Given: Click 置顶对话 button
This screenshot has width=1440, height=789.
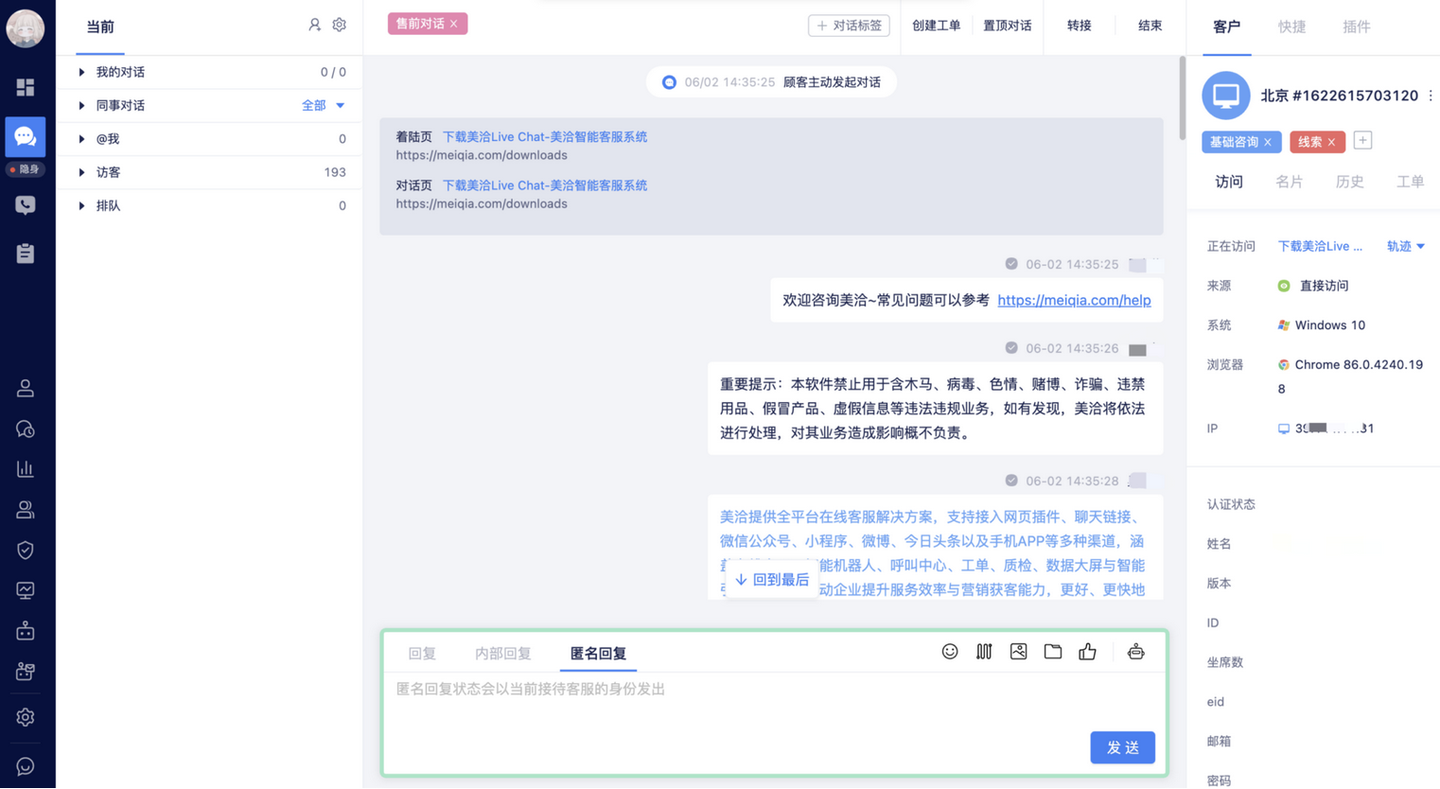Looking at the screenshot, I should pos(1007,26).
